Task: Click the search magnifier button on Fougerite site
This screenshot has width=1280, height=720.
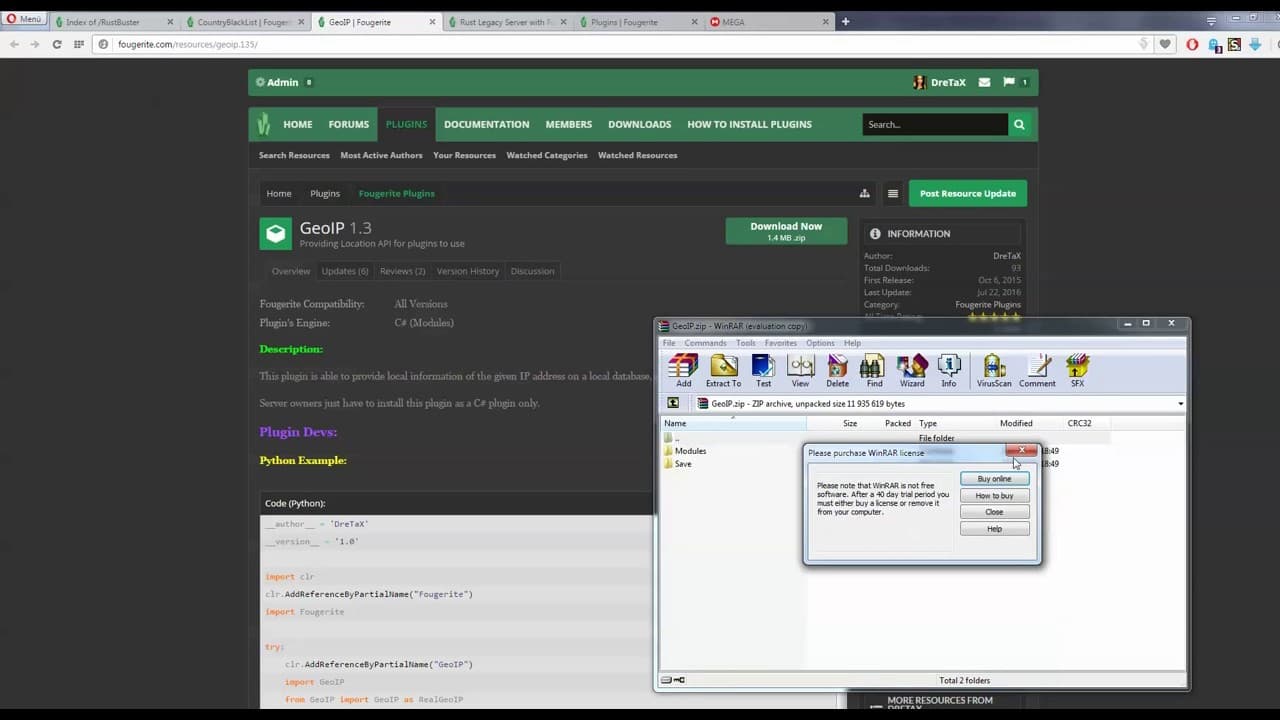Action: (1019, 124)
